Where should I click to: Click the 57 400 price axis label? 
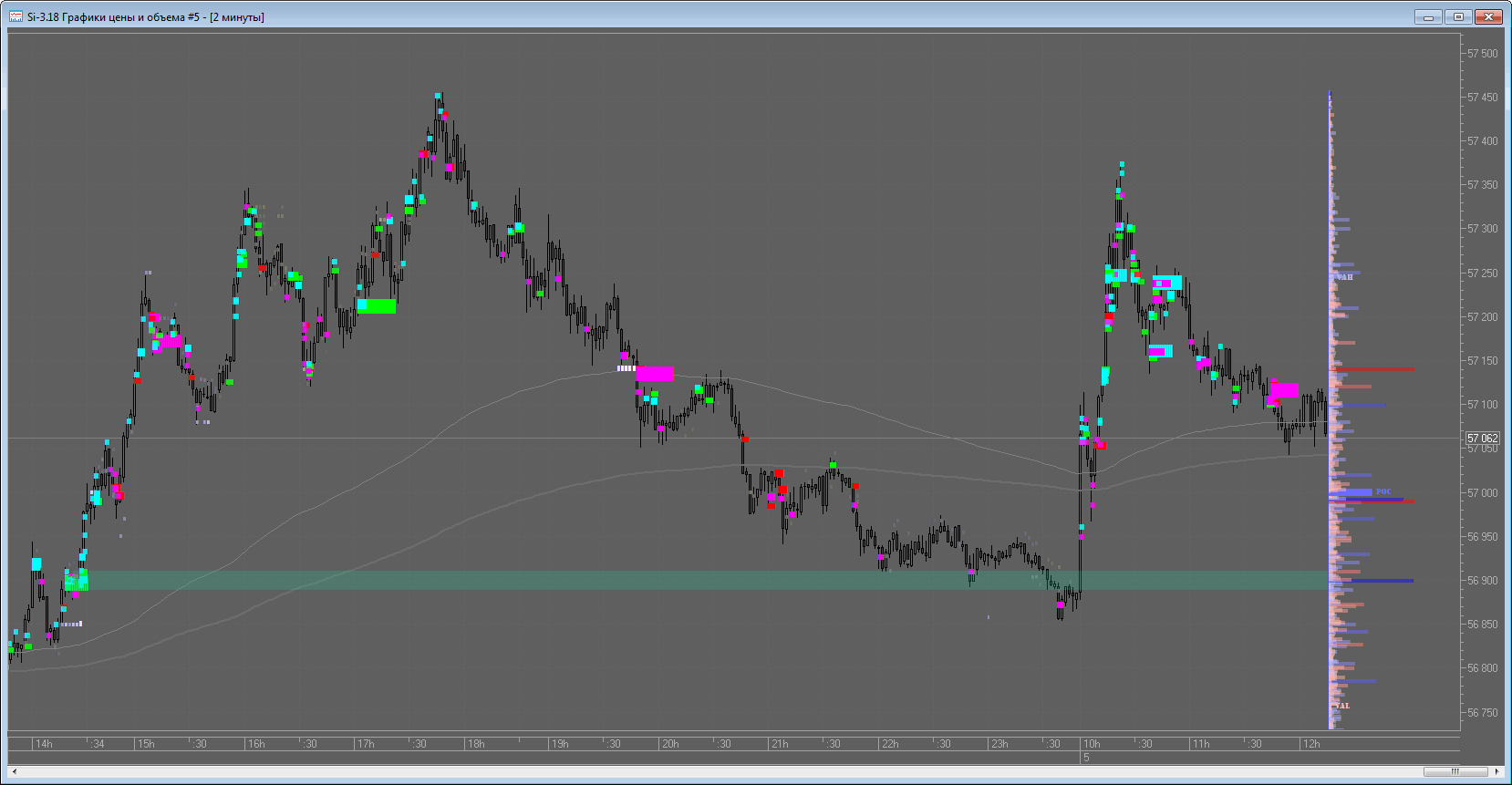pos(1482,141)
